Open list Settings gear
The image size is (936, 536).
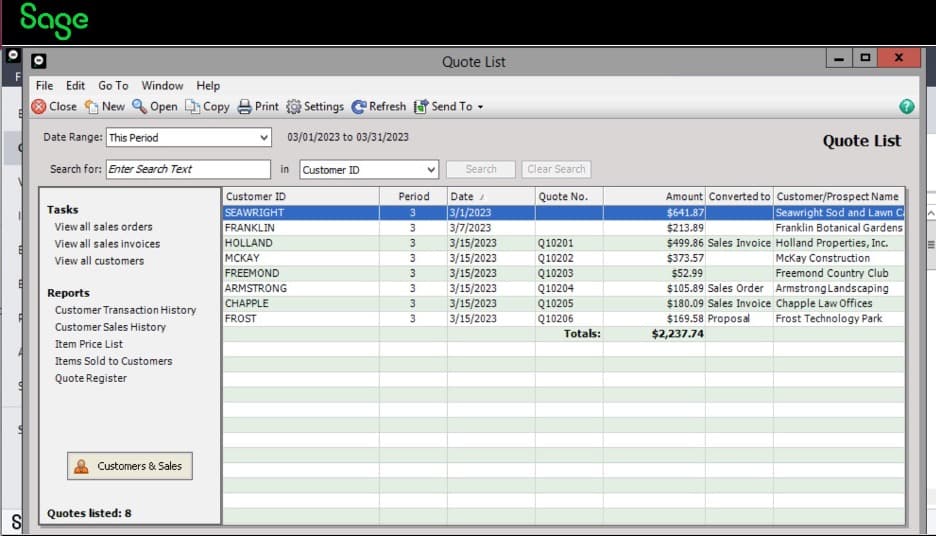(x=293, y=107)
